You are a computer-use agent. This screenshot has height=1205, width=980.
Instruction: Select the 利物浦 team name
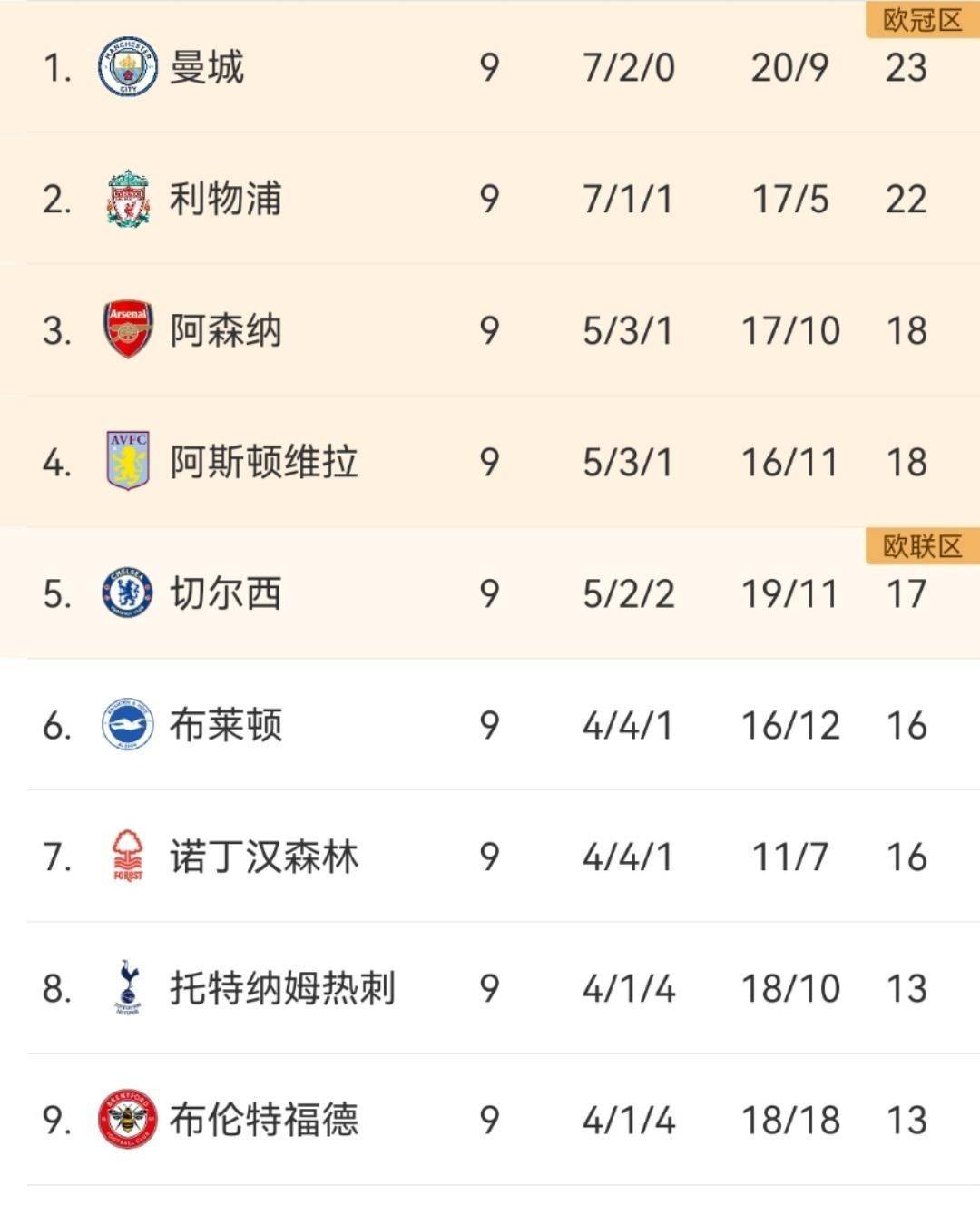(225, 199)
